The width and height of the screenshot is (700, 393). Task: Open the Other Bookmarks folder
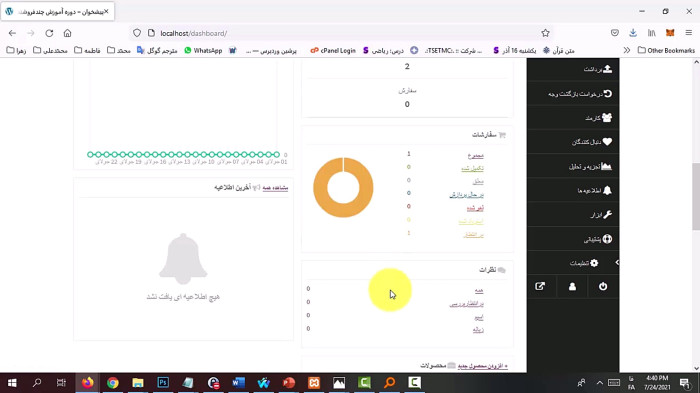coord(666,50)
